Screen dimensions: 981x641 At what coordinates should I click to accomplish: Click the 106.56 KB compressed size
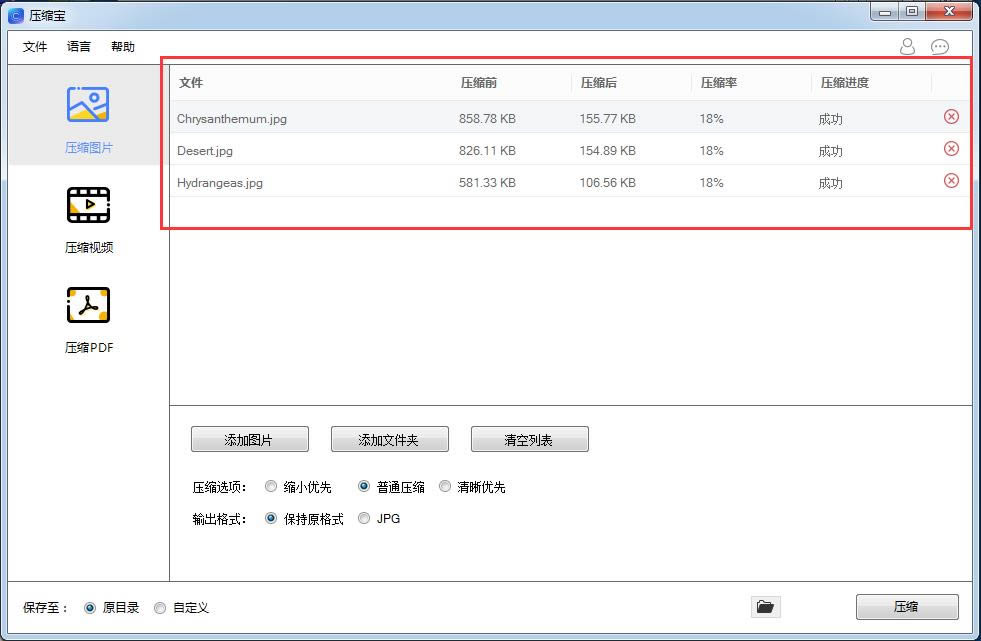click(x=607, y=183)
